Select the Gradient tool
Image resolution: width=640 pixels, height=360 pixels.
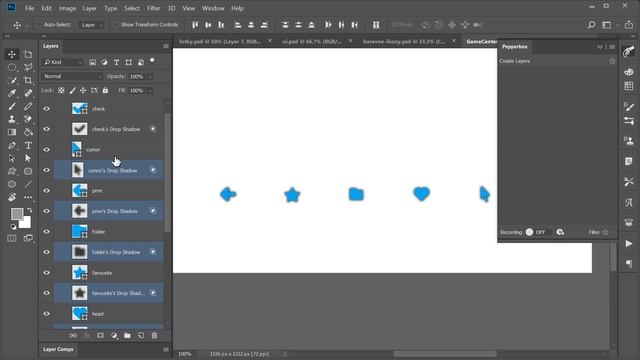pyautogui.click(x=12, y=132)
